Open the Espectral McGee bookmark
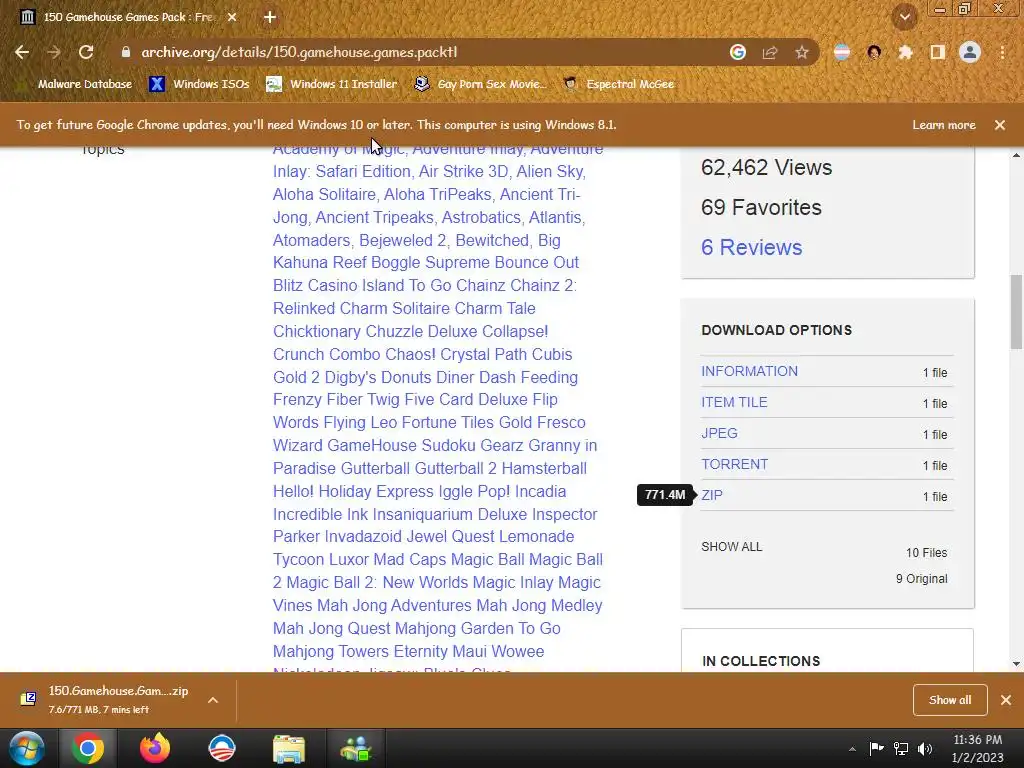 coord(619,84)
